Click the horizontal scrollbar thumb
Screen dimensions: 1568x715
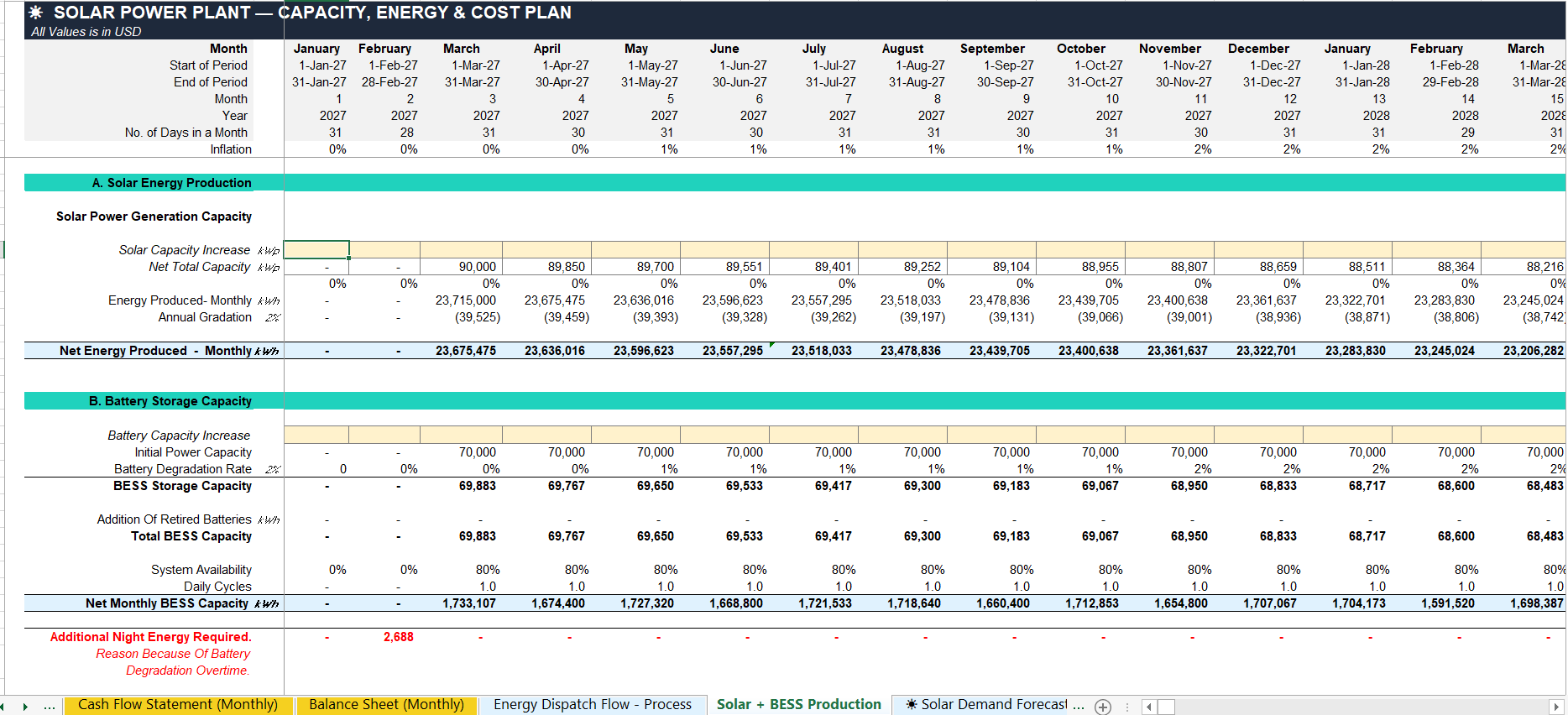1166,707
